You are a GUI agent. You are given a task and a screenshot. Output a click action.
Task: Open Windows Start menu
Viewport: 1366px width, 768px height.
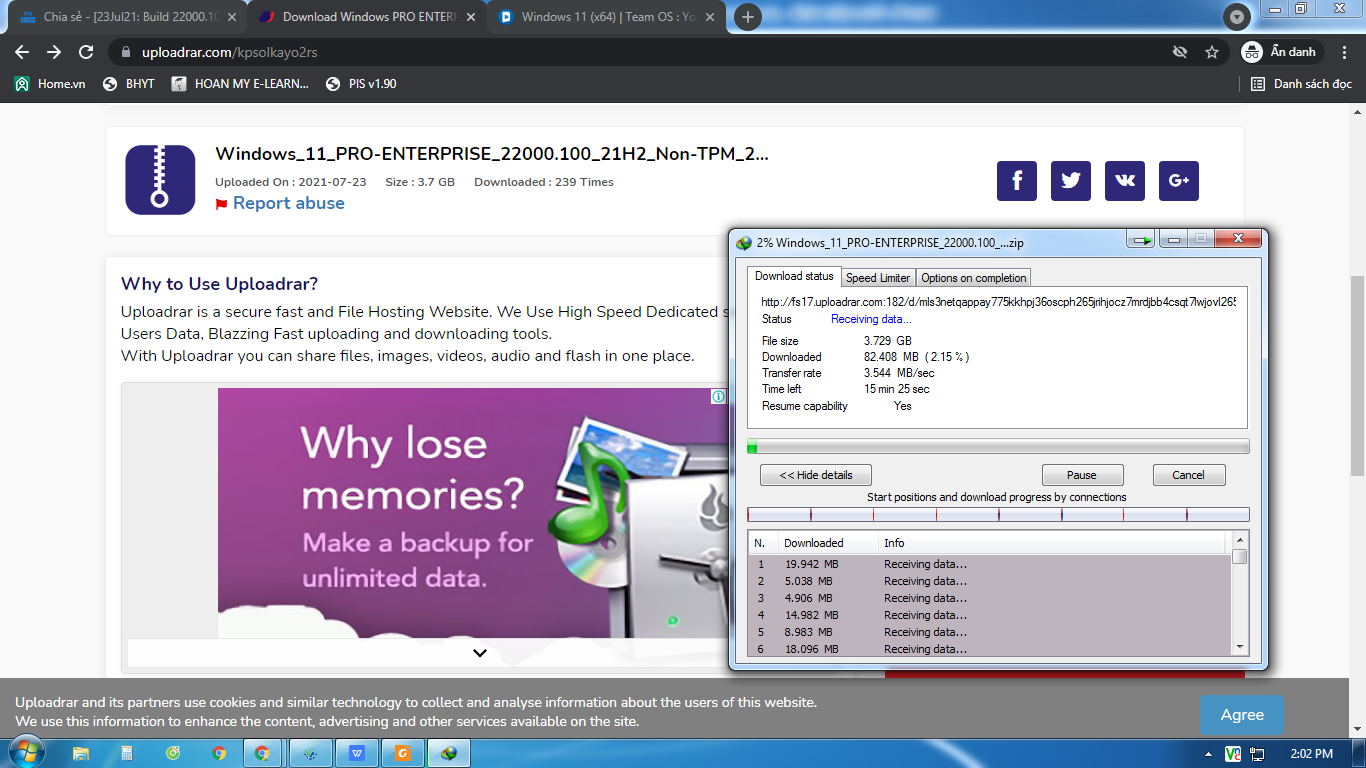point(26,753)
